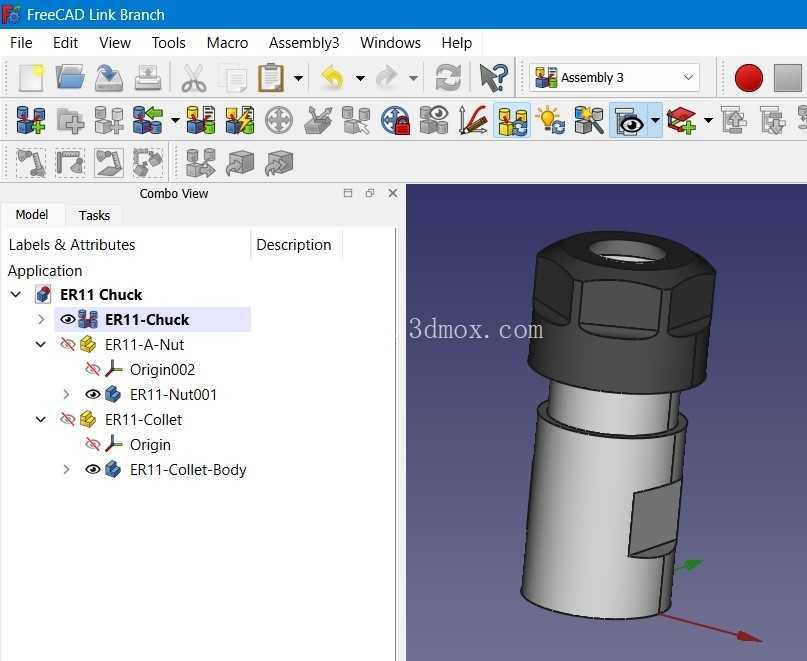This screenshot has height=661, width=807.
Task: Click the import-from-STEP green arrow assembly icon
Action: [148, 120]
